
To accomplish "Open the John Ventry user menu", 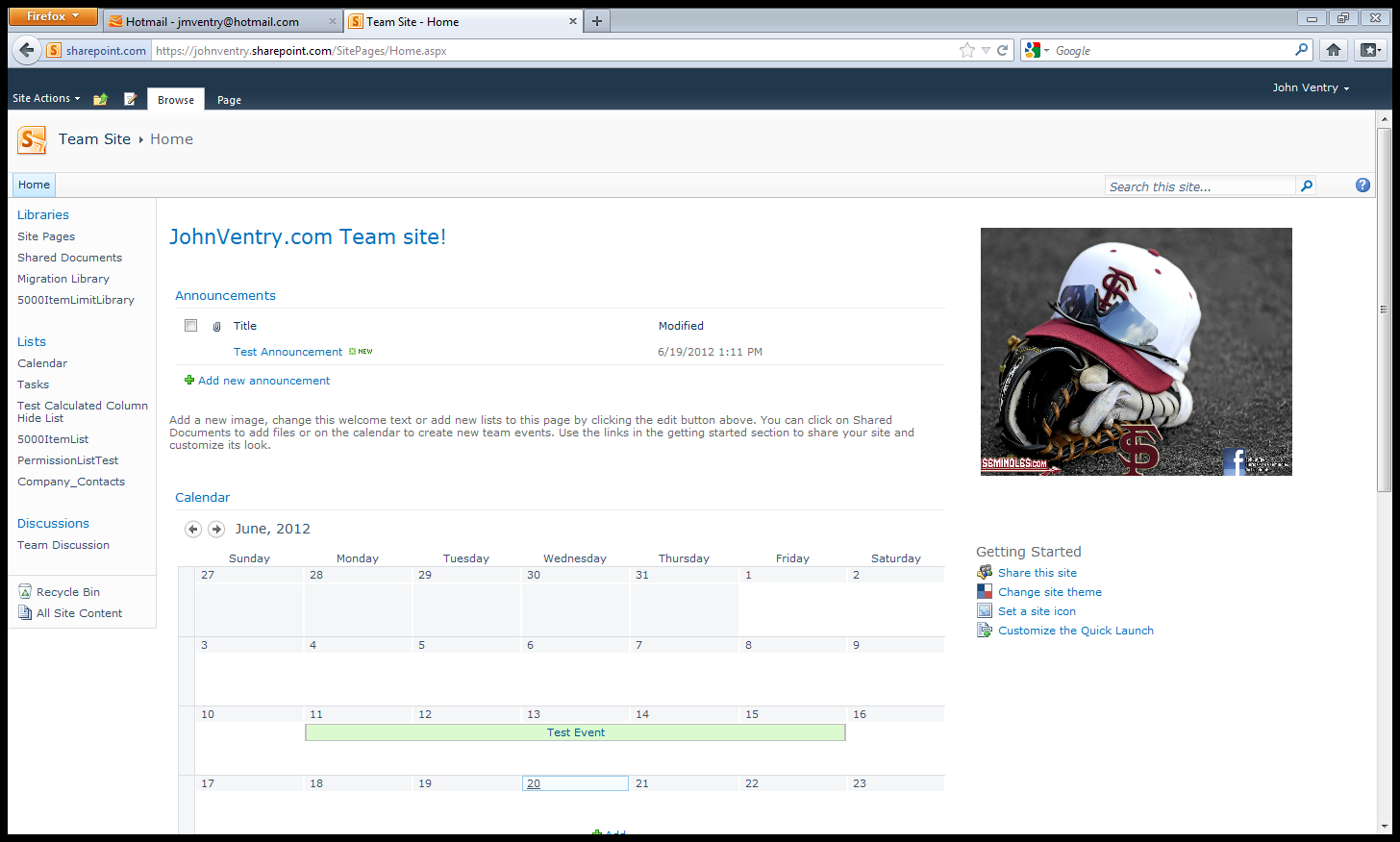I will tap(1310, 87).
